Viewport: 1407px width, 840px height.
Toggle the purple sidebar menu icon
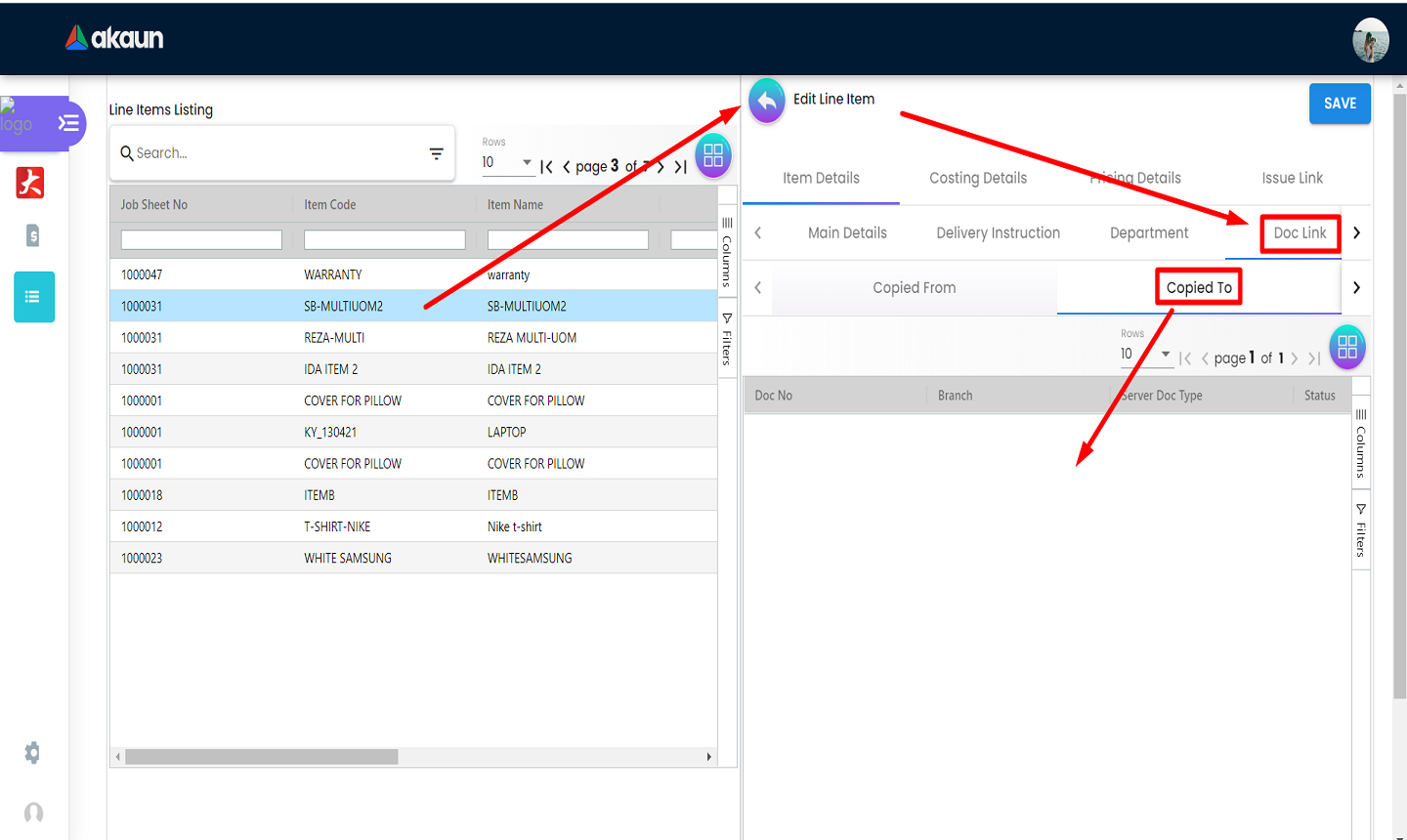tap(68, 123)
